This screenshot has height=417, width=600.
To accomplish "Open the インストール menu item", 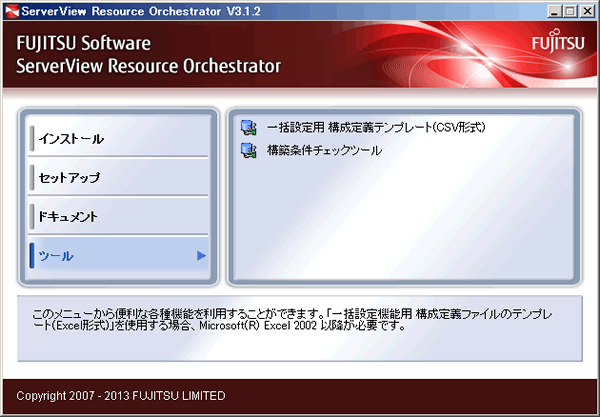I will pos(118,138).
